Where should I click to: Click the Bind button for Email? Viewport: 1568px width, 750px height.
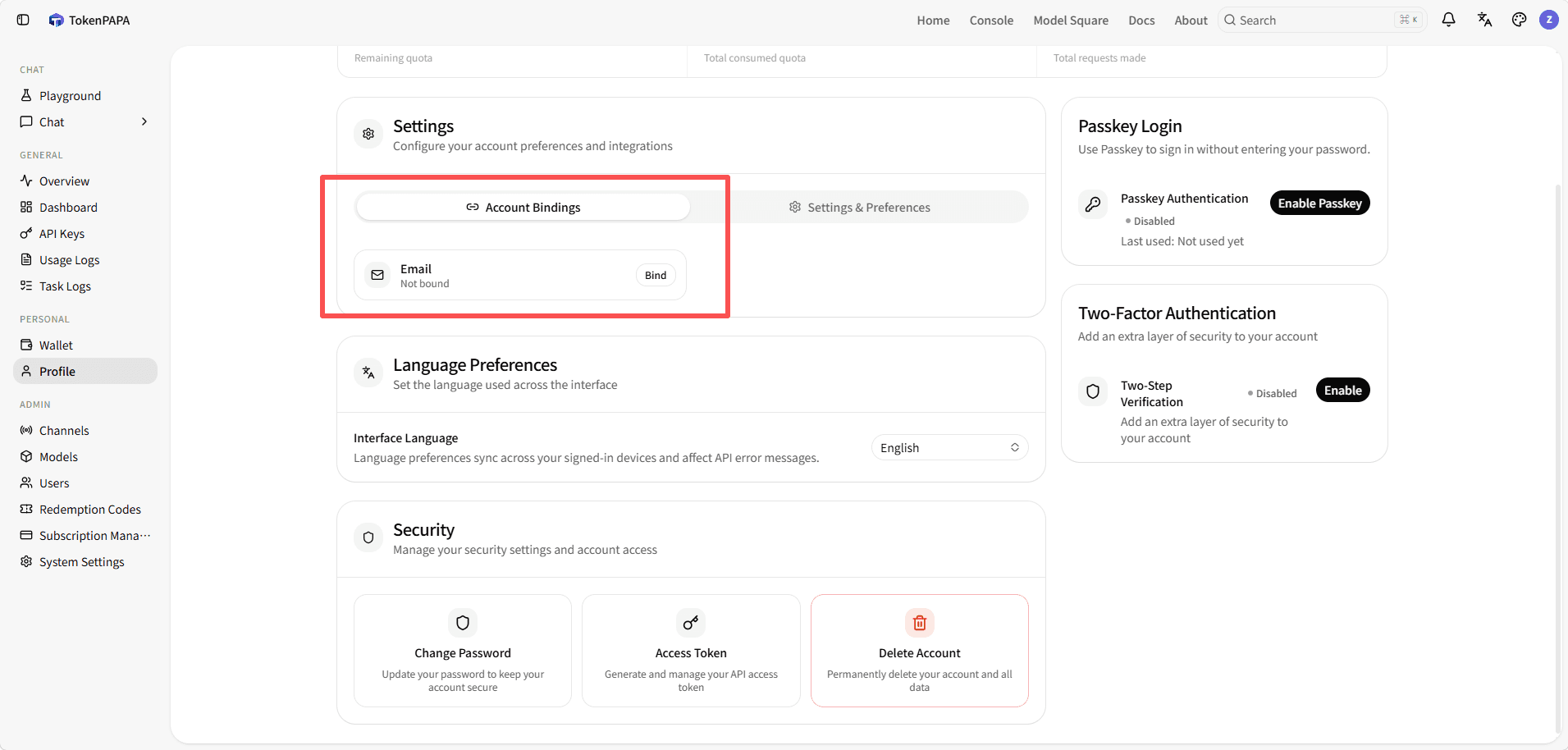[656, 275]
